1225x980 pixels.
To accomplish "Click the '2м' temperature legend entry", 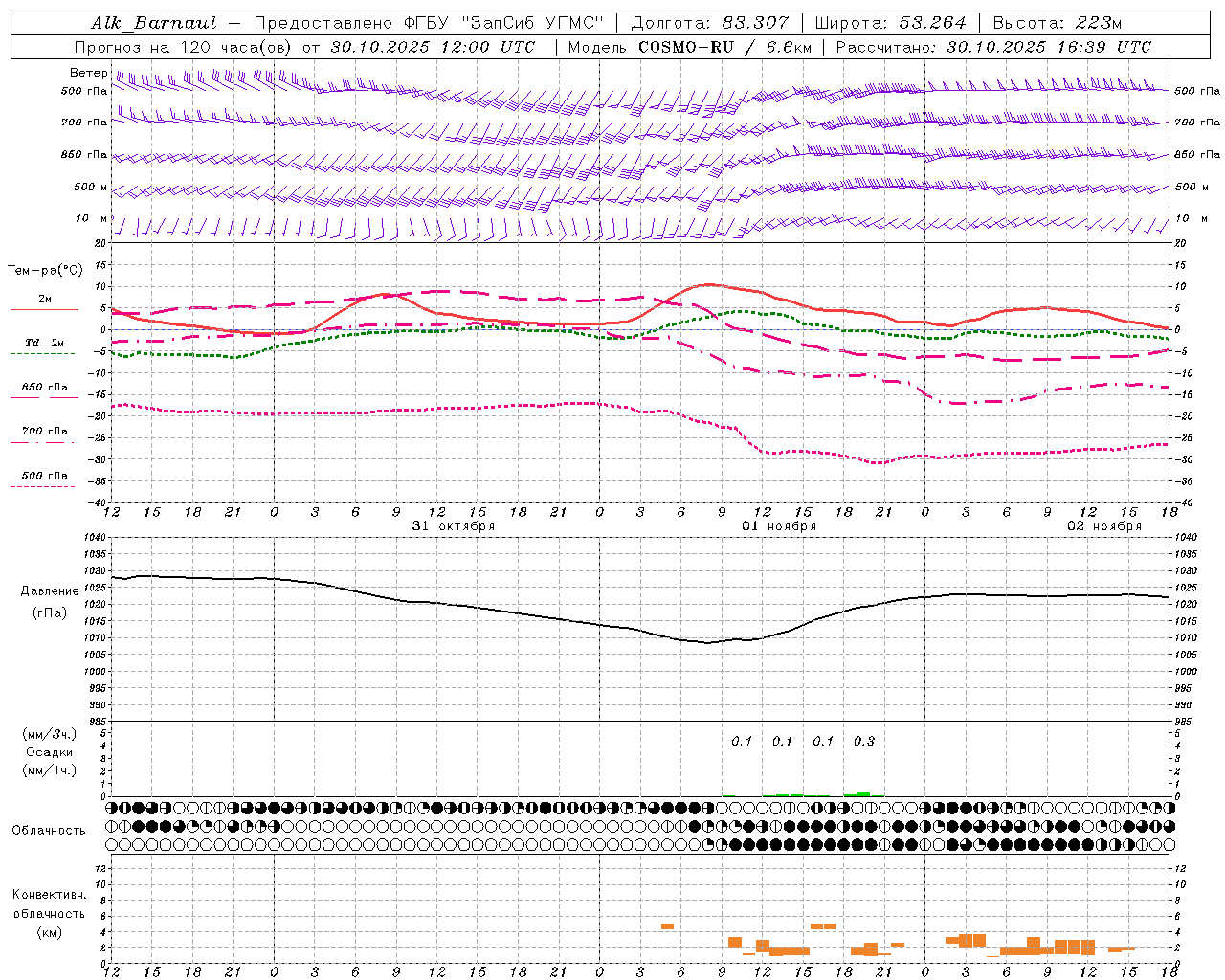I will pyautogui.click(x=45, y=299).
